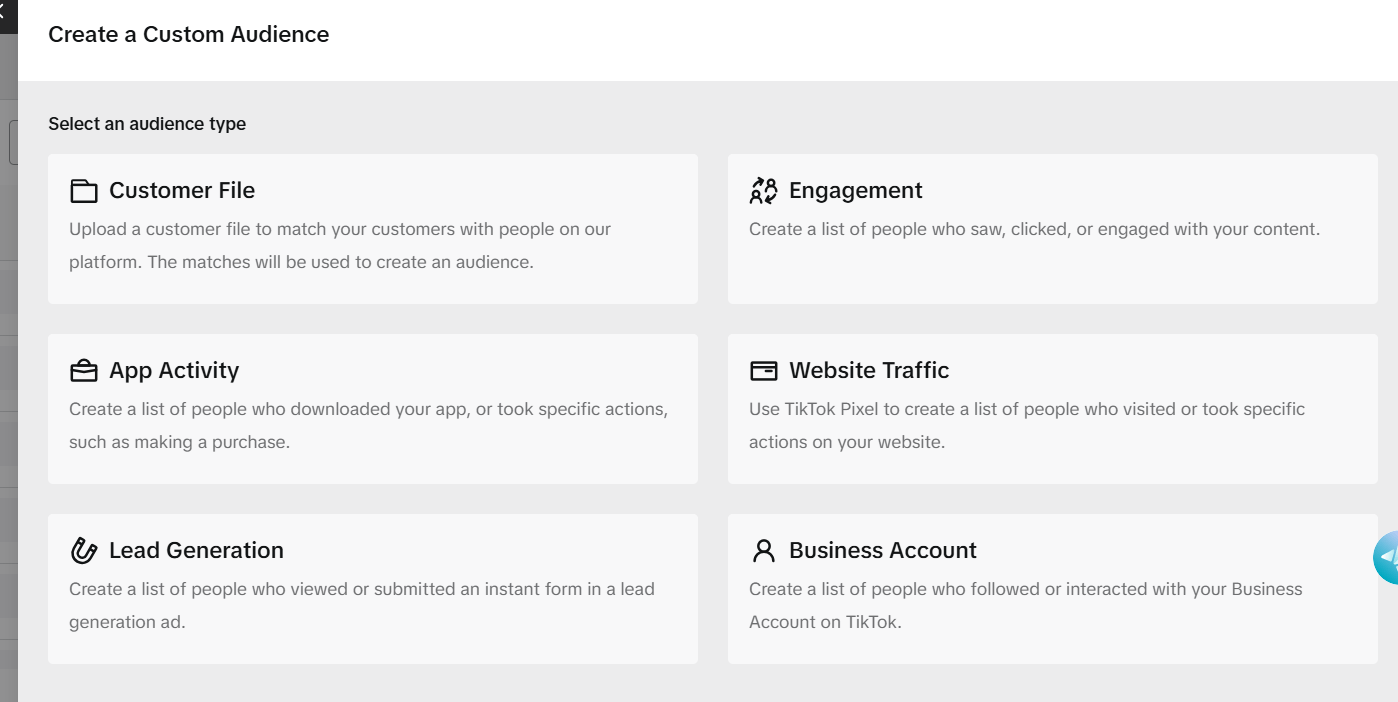1398x702 pixels.
Task: Click the magnet icon for Lead Generation
Action: click(84, 550)
